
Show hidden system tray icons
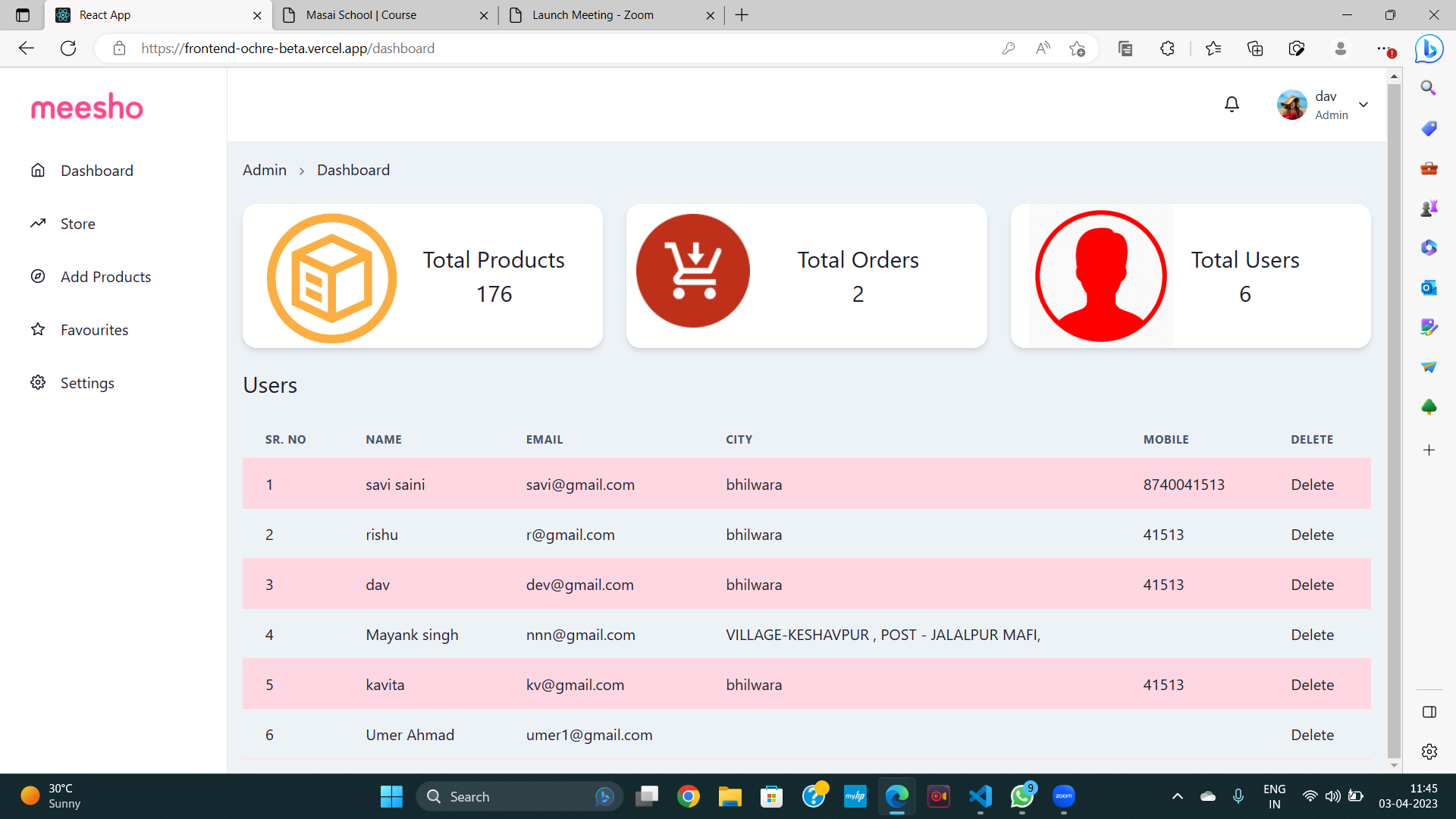pos(1177,796)
